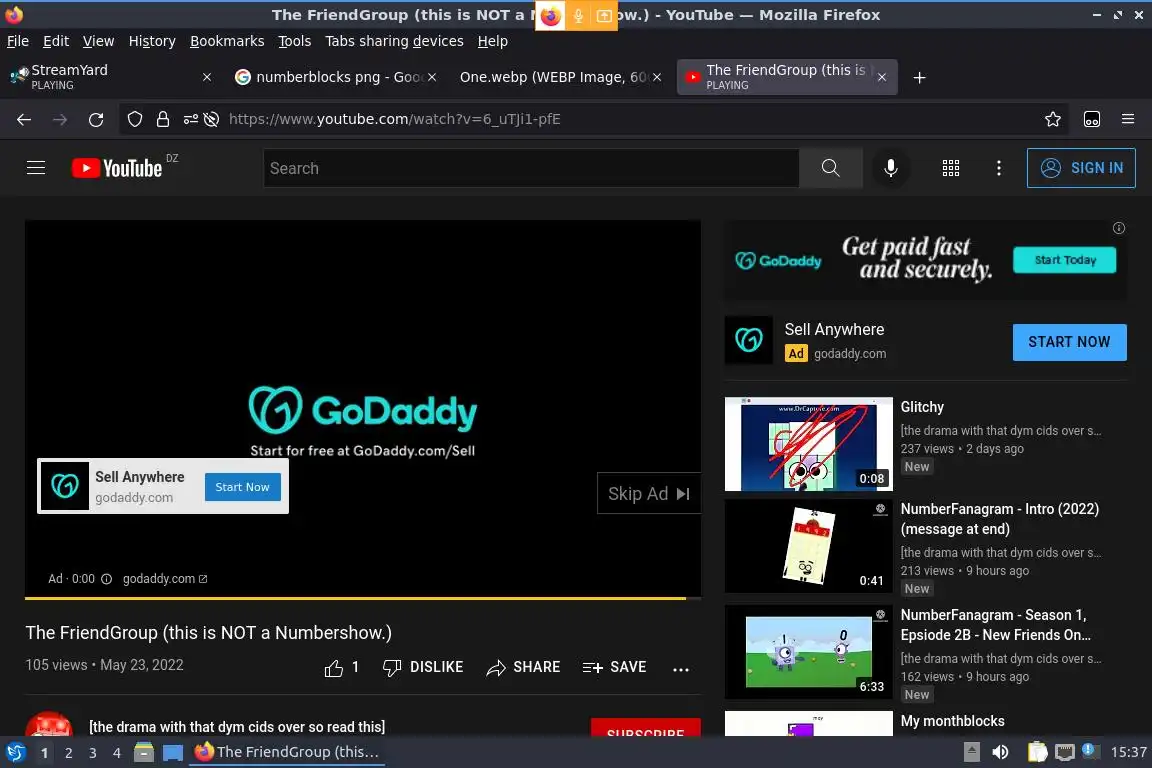The height and width of the screenshot is (768, 1152).
Task: Click the account container icon in toolbar
Action: coord(1092,119)
